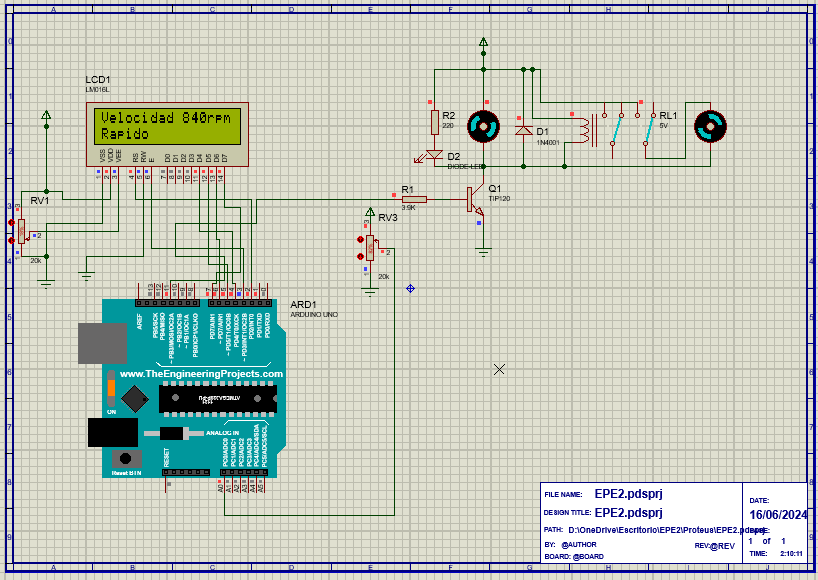Image resolution: width=818 pixels, height=580 pixels.
Task: Click the D2 LED symbol
Action: click(x=433, y=155)
